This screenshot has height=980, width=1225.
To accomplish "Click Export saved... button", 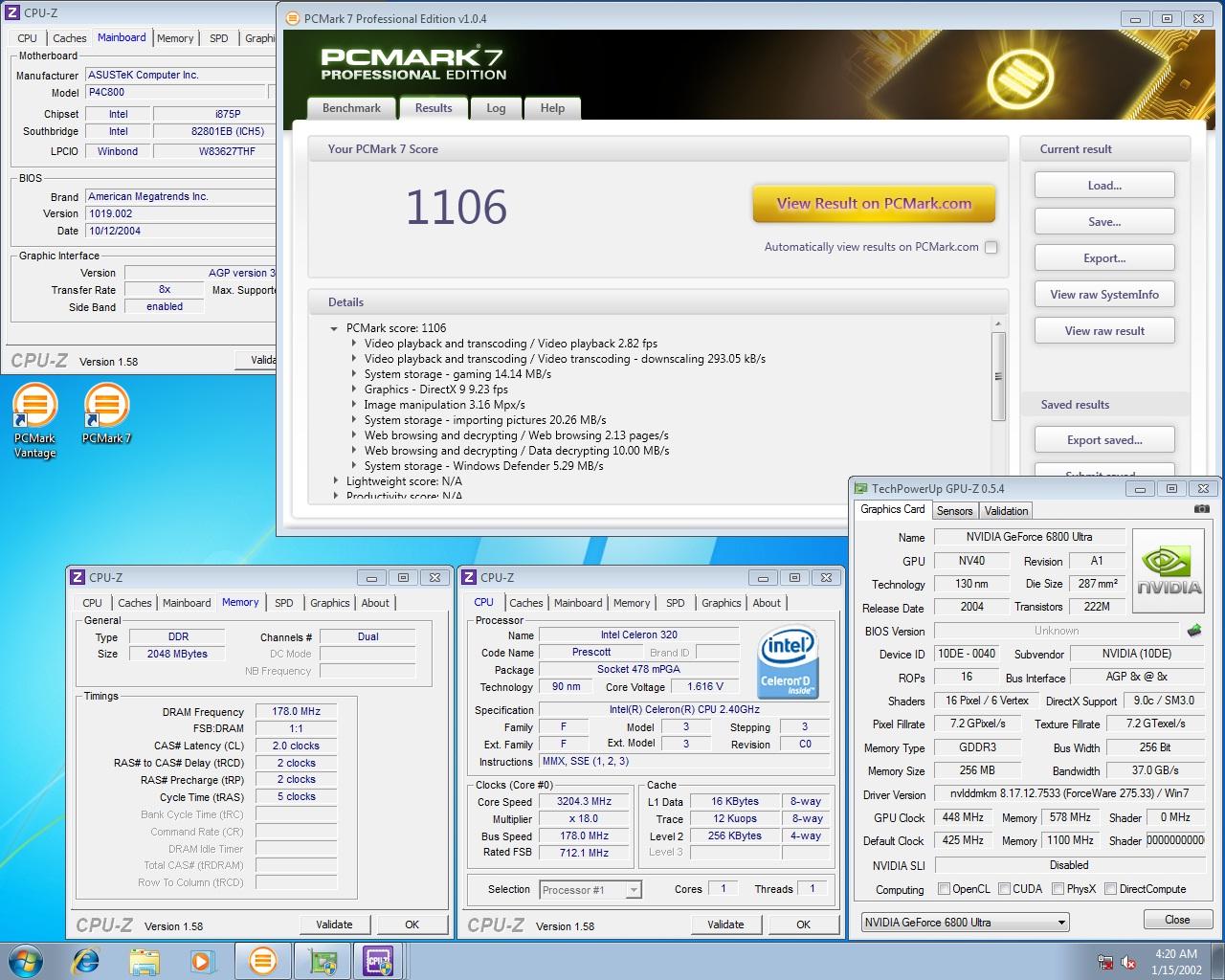I will [1104, 440].
